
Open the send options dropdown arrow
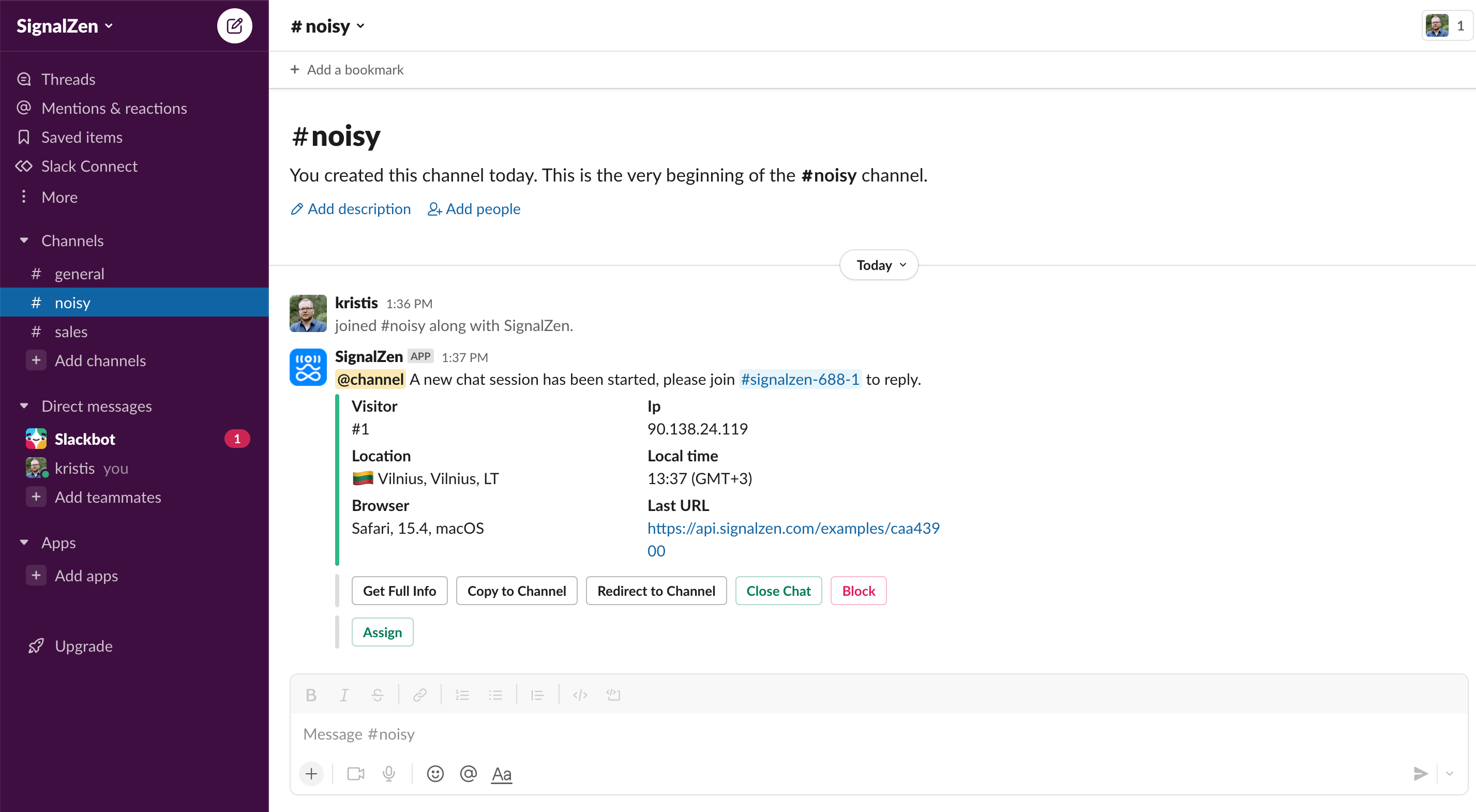pos(1450,774)
